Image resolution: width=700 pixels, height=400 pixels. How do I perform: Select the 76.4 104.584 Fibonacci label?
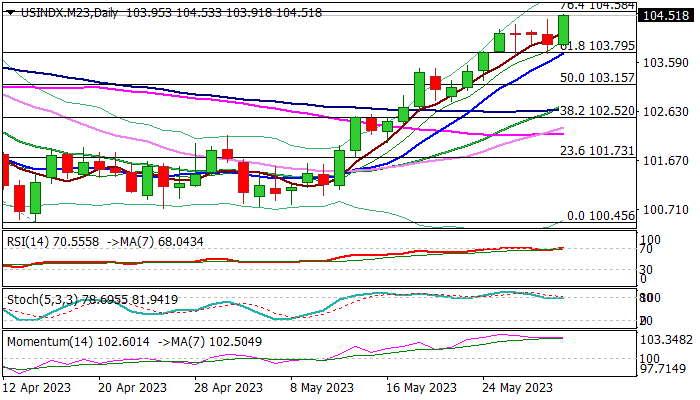tap(597, 5)
